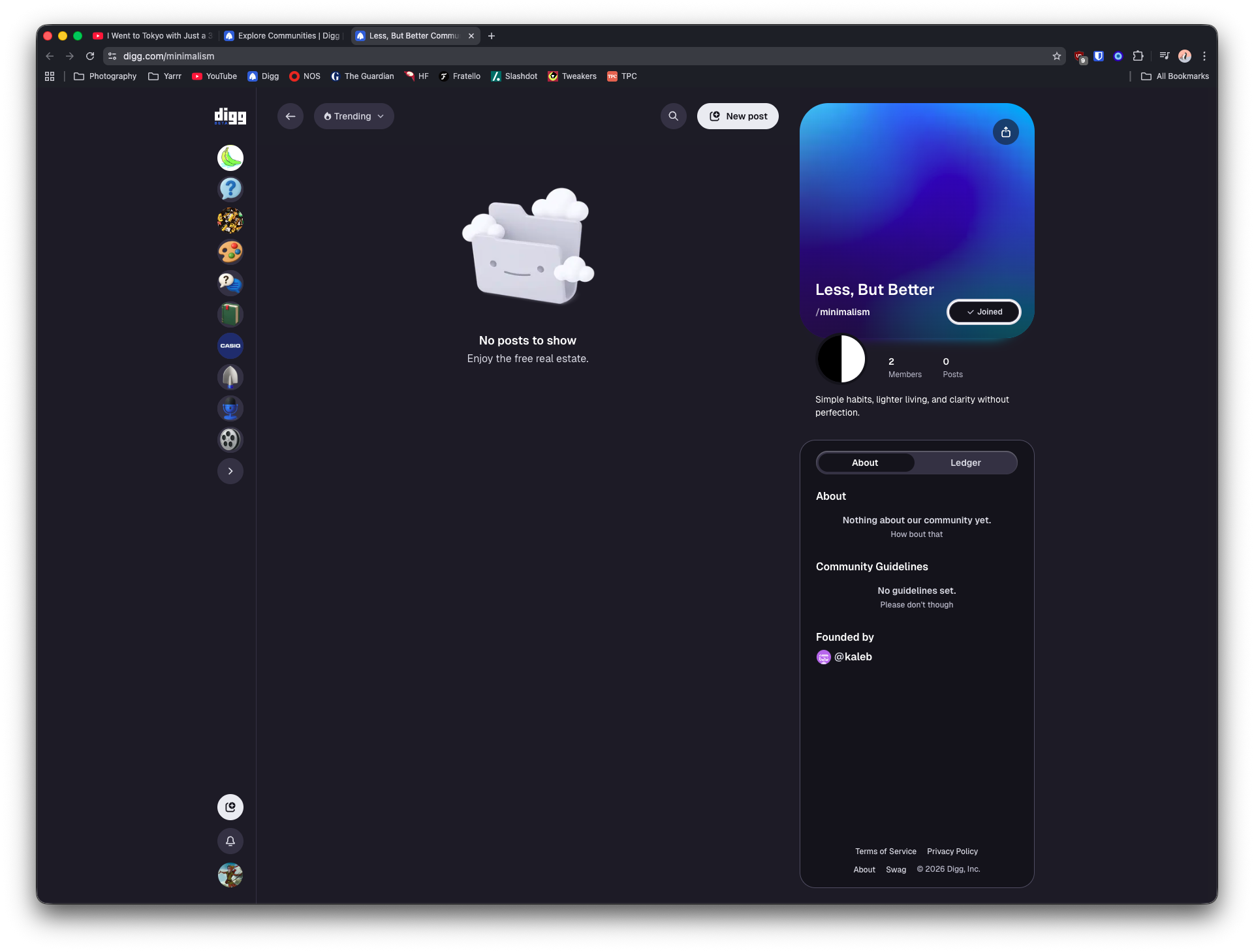The width and height of the screenshot is (1254, 952).
Task: Open the banana community icon in sidebar
Action: click(230, 157)
